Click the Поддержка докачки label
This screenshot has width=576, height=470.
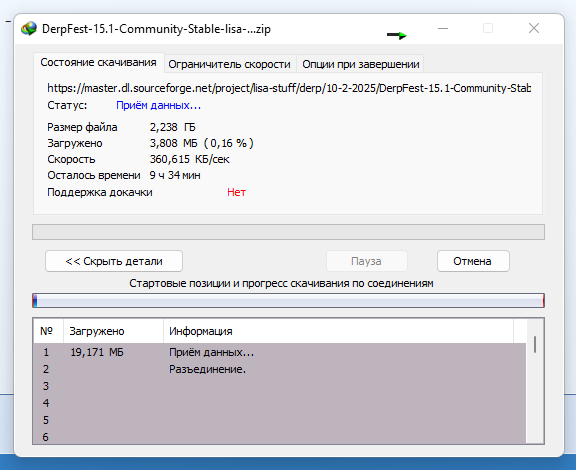[x=100, y=192]
